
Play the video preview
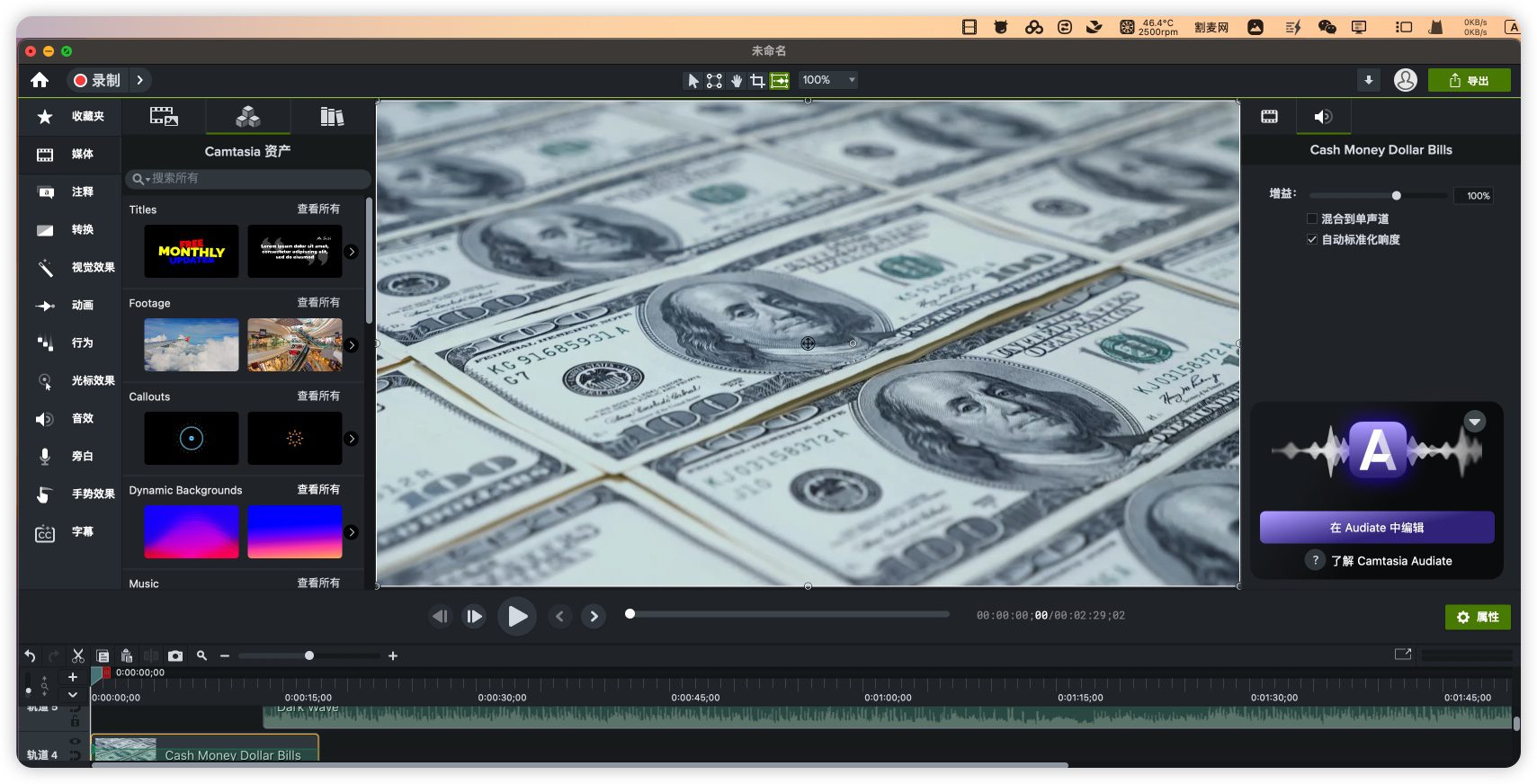[517, 616]
